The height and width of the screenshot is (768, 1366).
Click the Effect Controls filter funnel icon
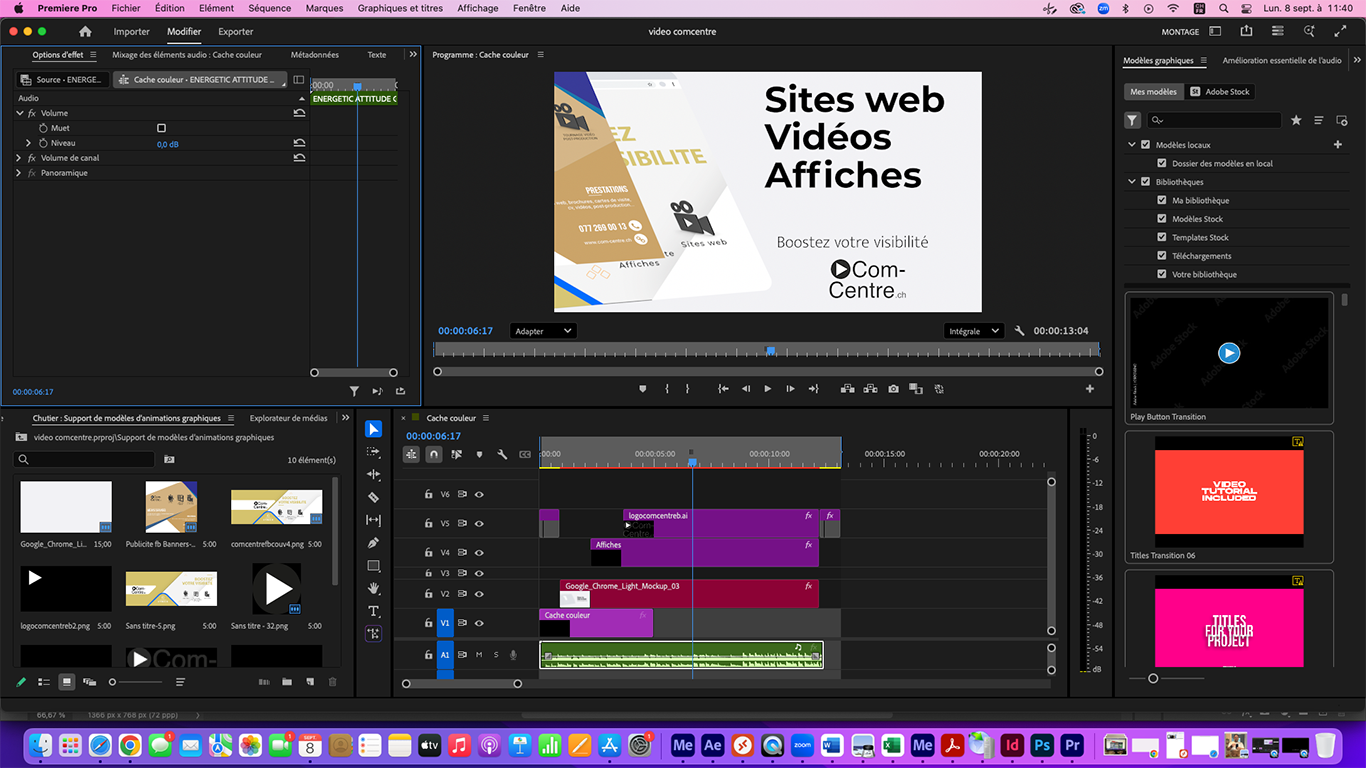tap(354, 392)
